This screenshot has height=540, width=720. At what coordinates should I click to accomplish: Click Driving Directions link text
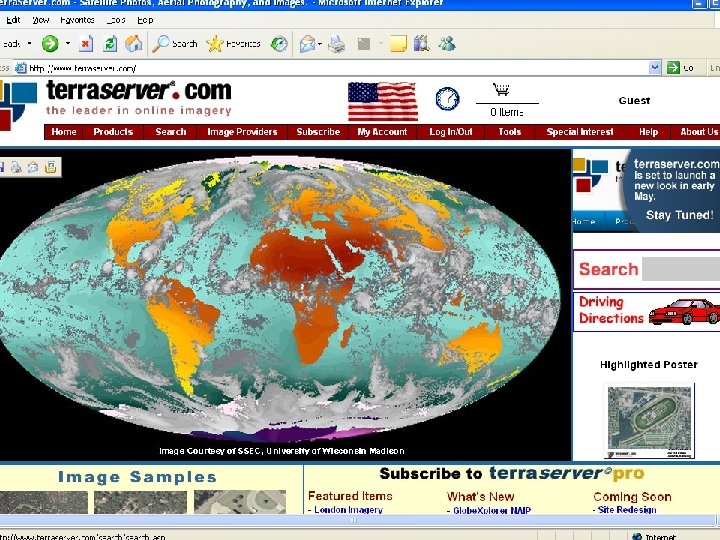611,310
